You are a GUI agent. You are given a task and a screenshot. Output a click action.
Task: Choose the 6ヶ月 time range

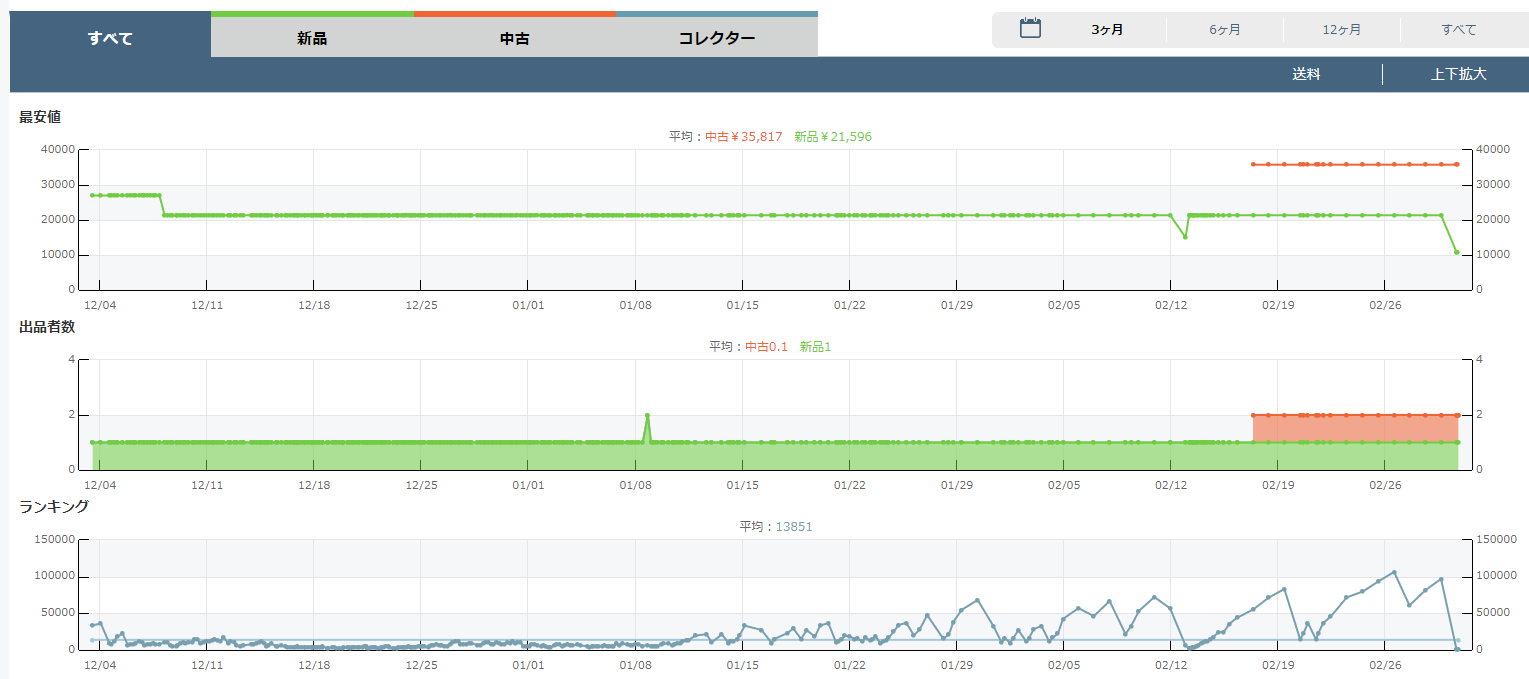tap(1224, 30)
